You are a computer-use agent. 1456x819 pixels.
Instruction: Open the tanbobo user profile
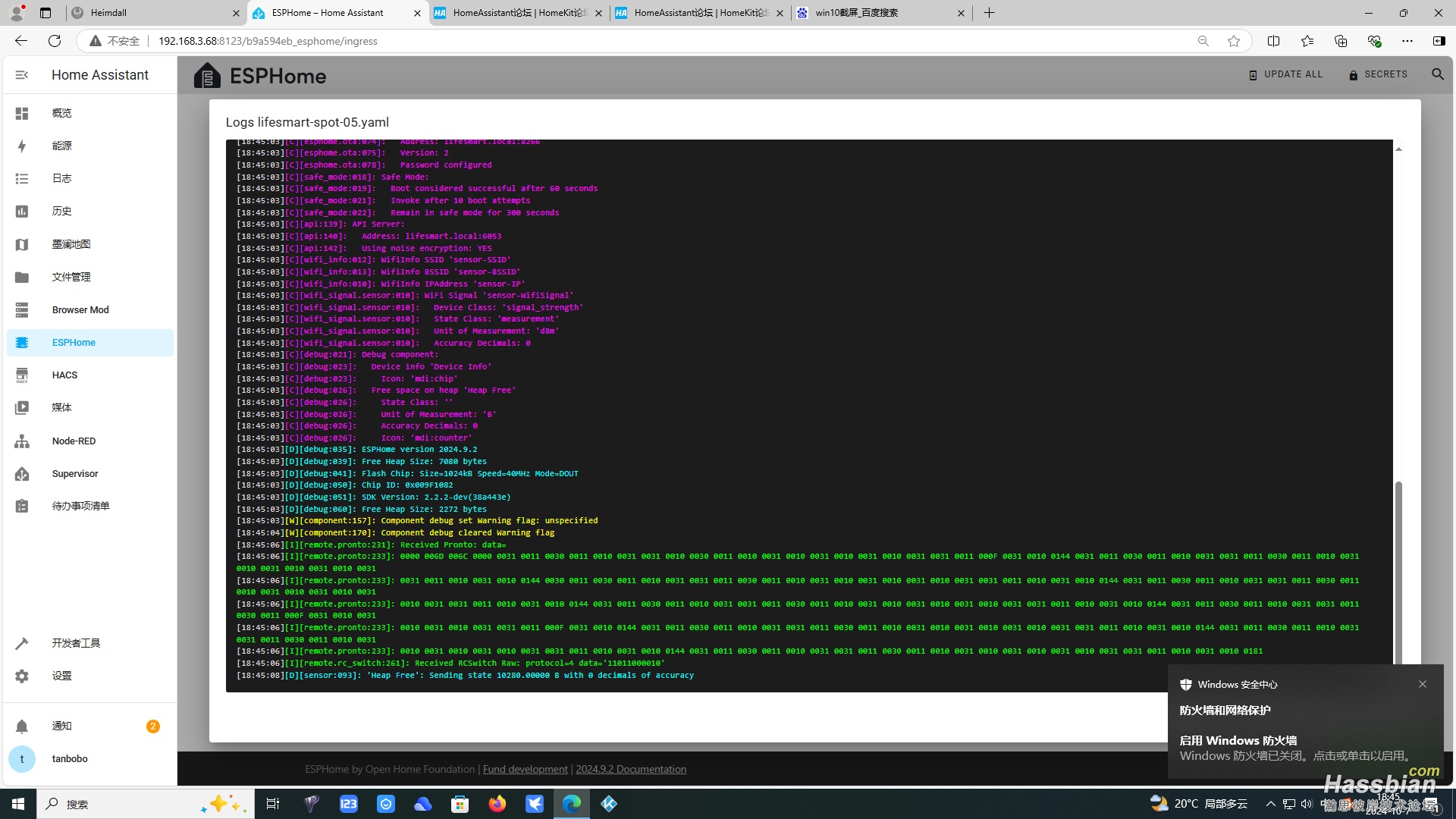90,759
